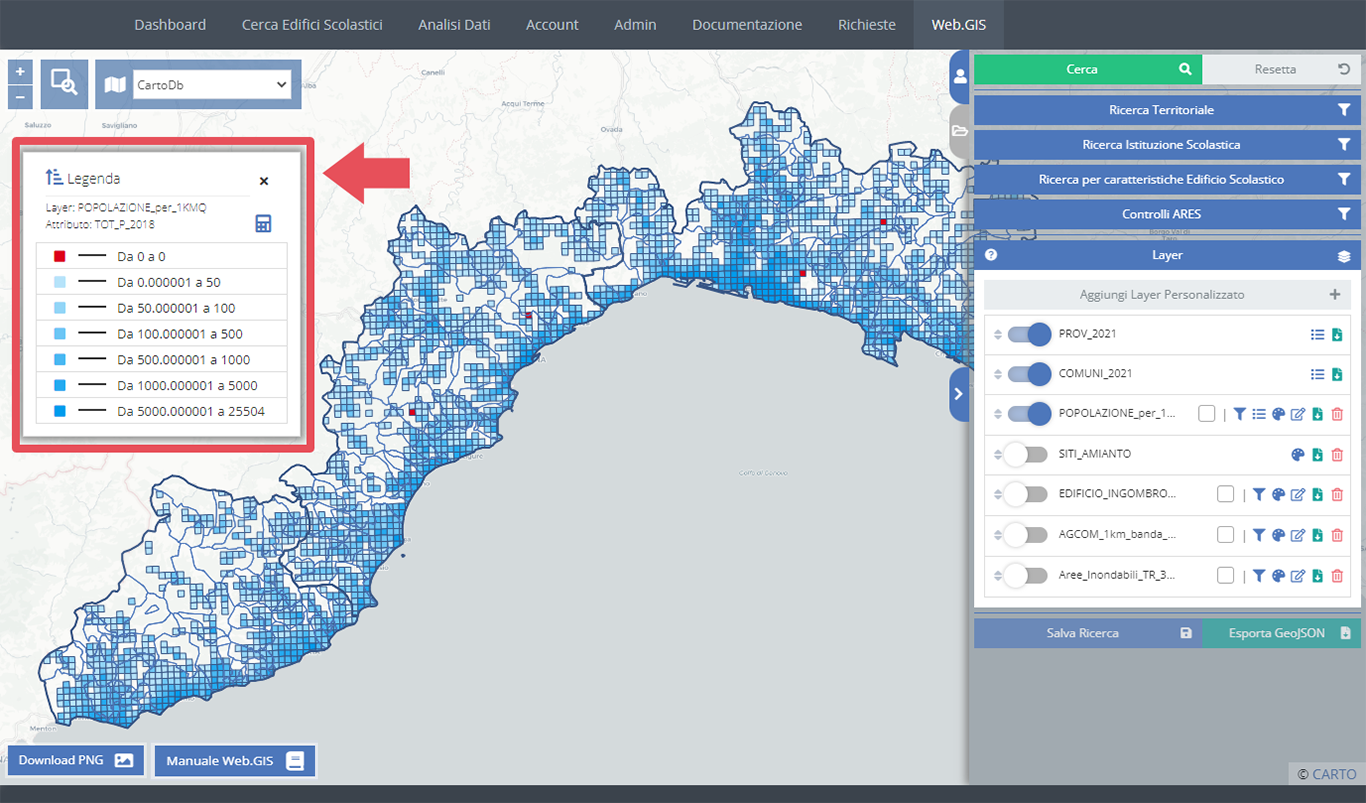Click the Layer help question mark
Screen dimensions: 1366x803
991,255
